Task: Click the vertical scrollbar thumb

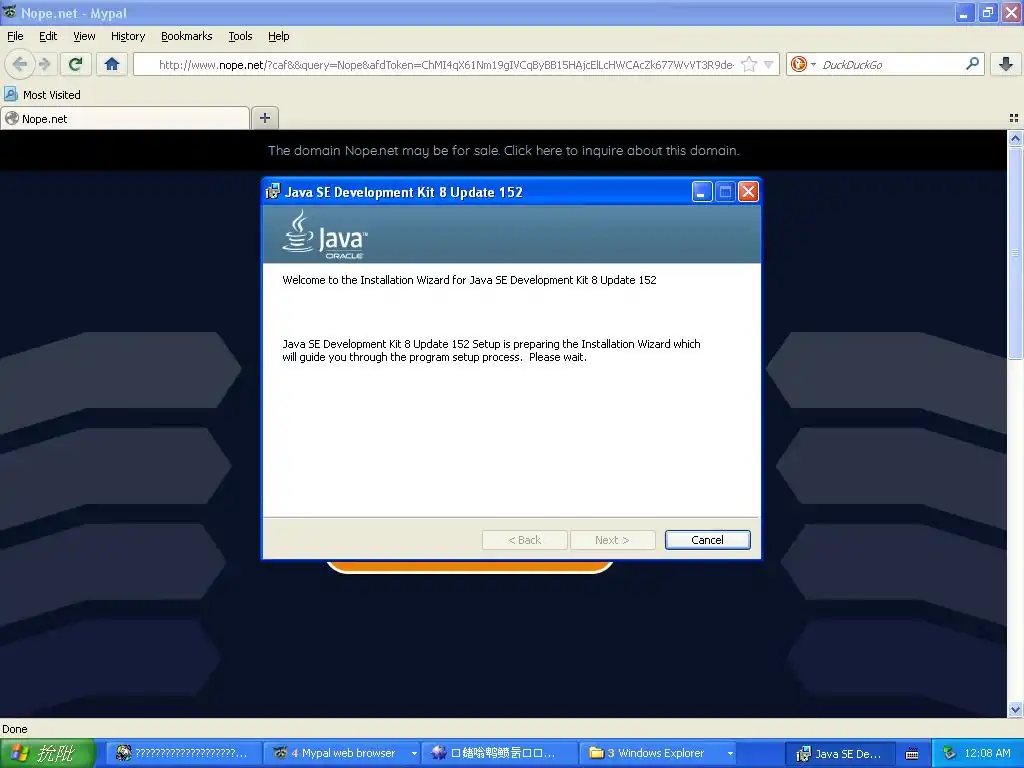Action: pyautogui.click(x=1015, y=253)
